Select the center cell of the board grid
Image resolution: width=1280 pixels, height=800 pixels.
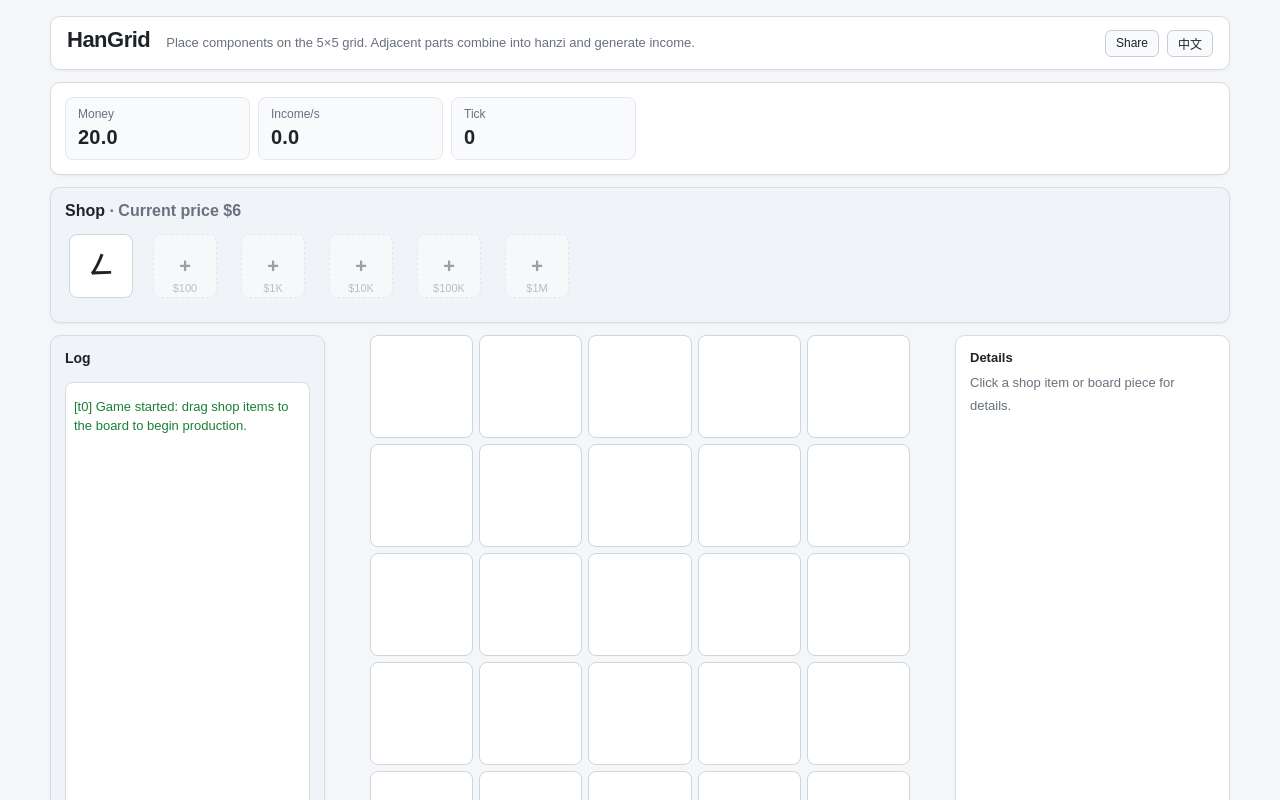pos(640,604)
